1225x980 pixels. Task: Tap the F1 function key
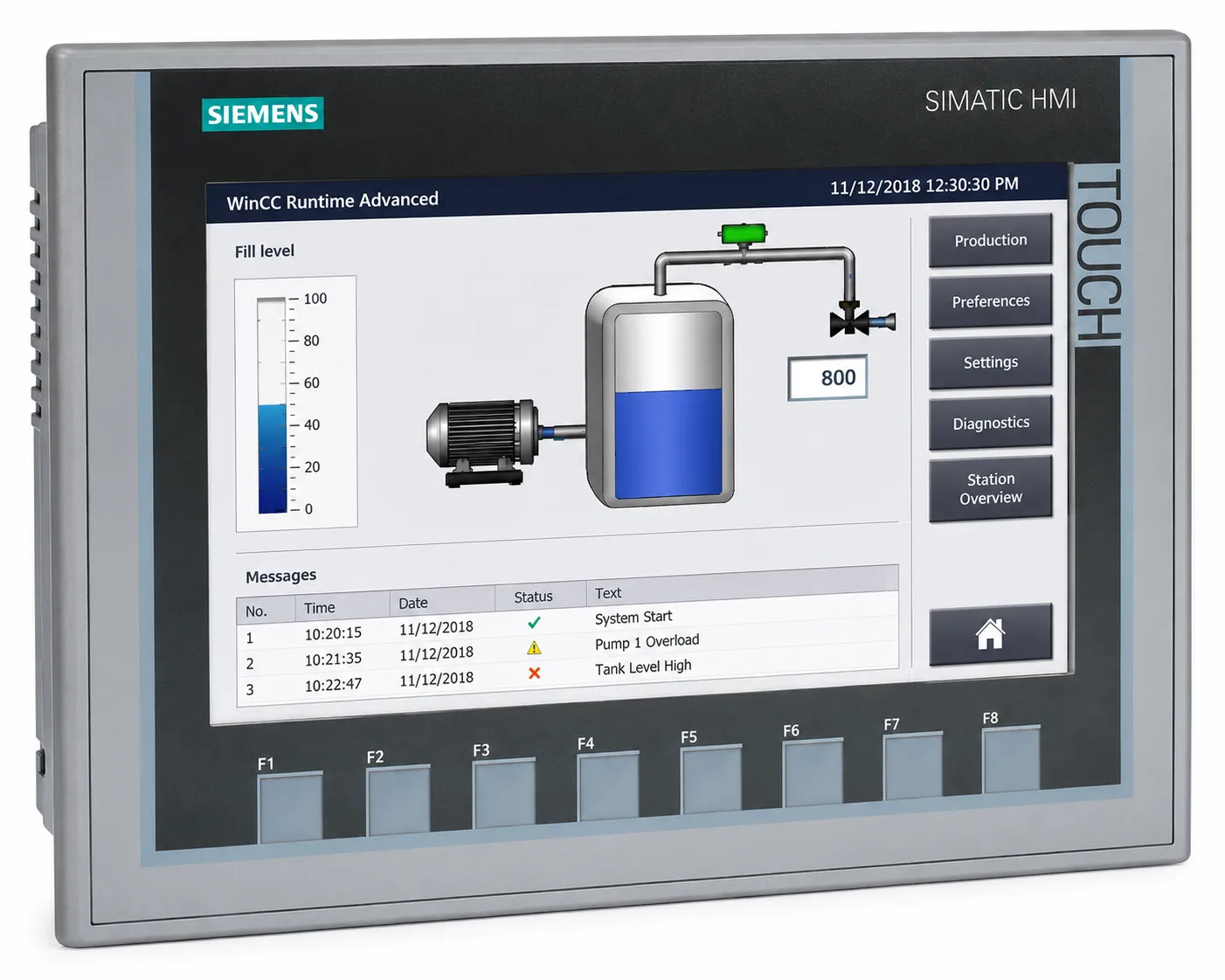pyautogui.click(x=290, y=807)
